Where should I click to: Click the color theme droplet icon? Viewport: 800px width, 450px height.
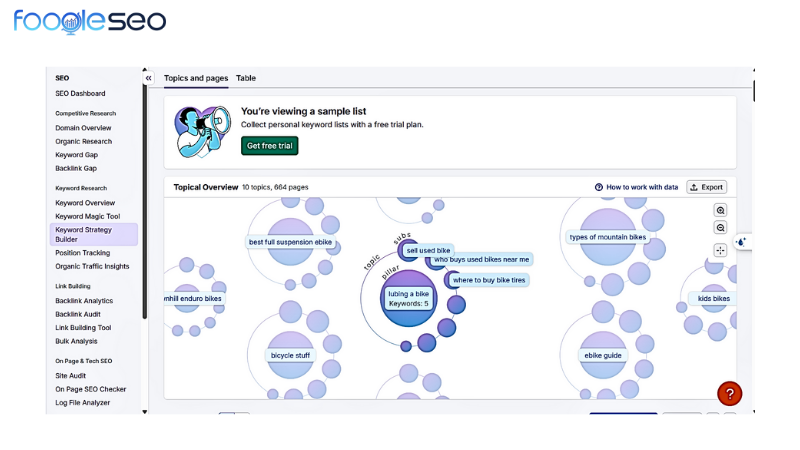coord(741,242)
